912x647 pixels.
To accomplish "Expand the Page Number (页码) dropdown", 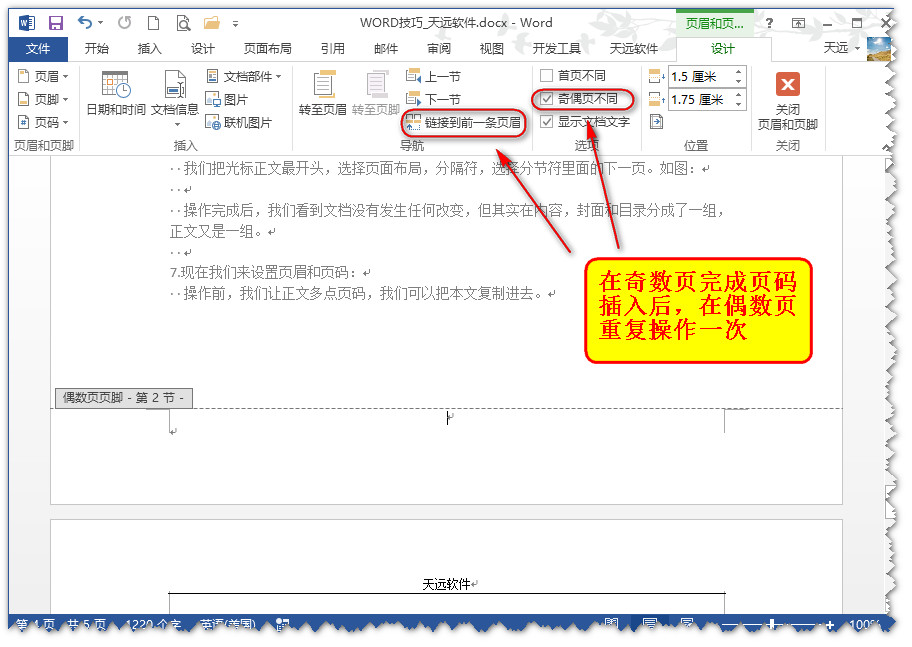I will (x=43, y=122).
